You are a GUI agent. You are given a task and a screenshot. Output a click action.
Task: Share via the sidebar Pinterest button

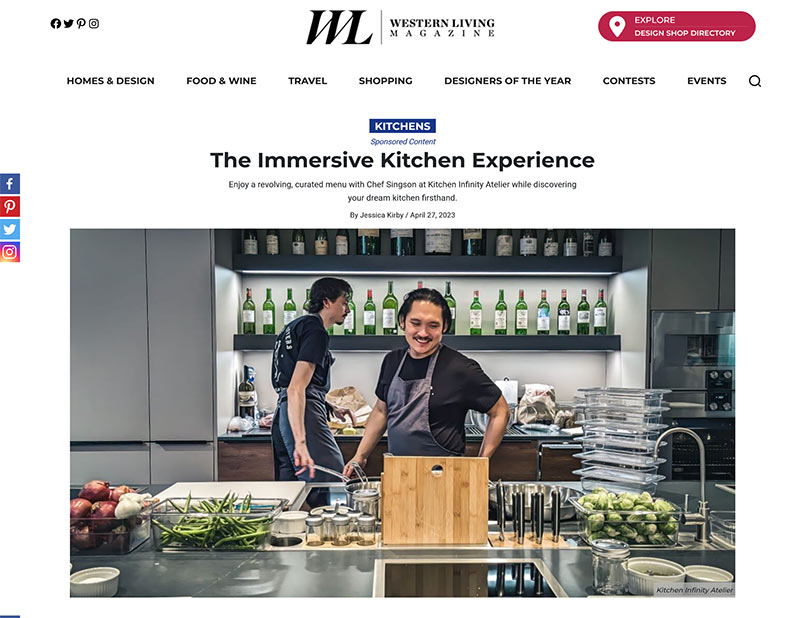tap(10, 207)
